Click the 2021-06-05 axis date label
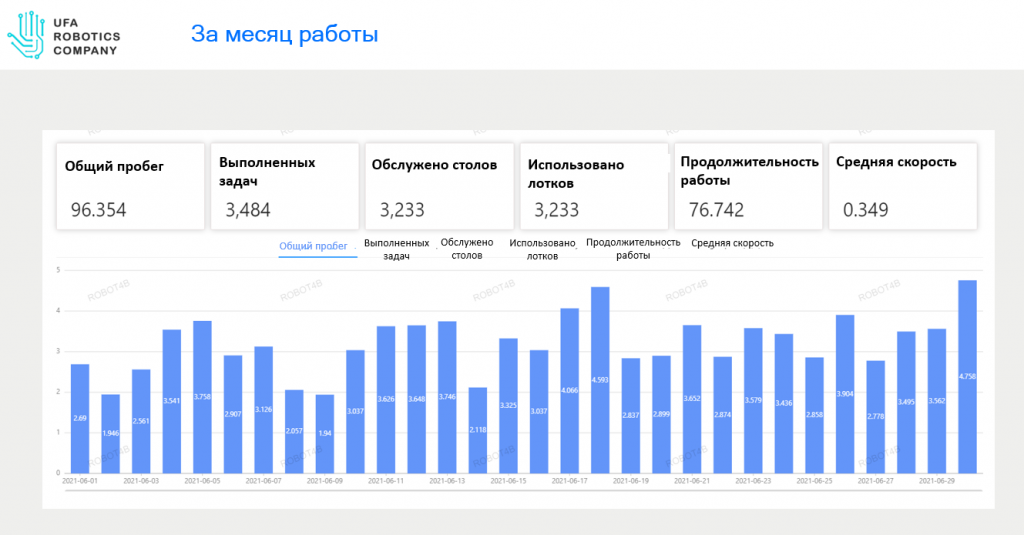The image size is (1024, 535). [202, 481]
